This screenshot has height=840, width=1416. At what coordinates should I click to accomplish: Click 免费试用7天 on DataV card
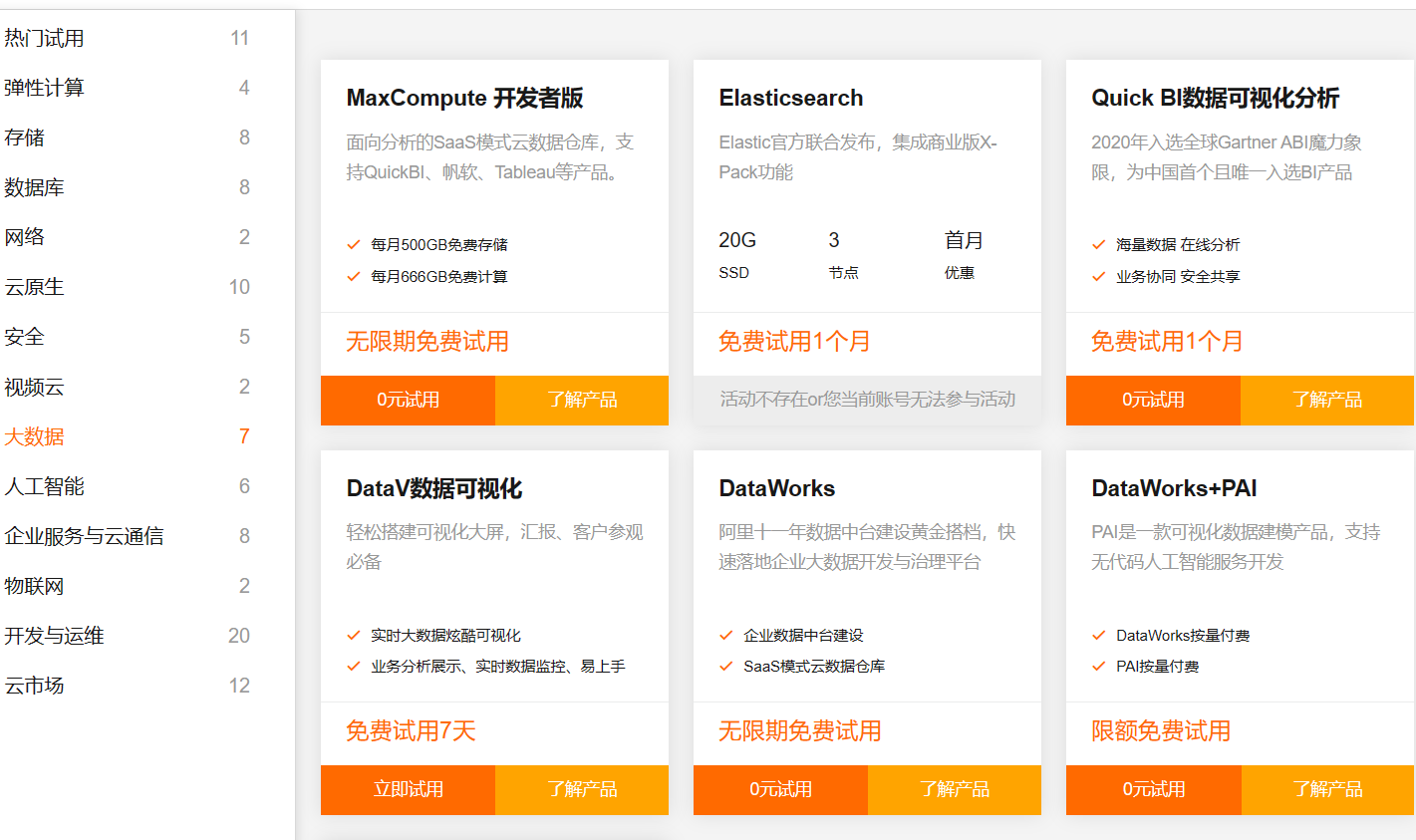(x=411, y=731)
